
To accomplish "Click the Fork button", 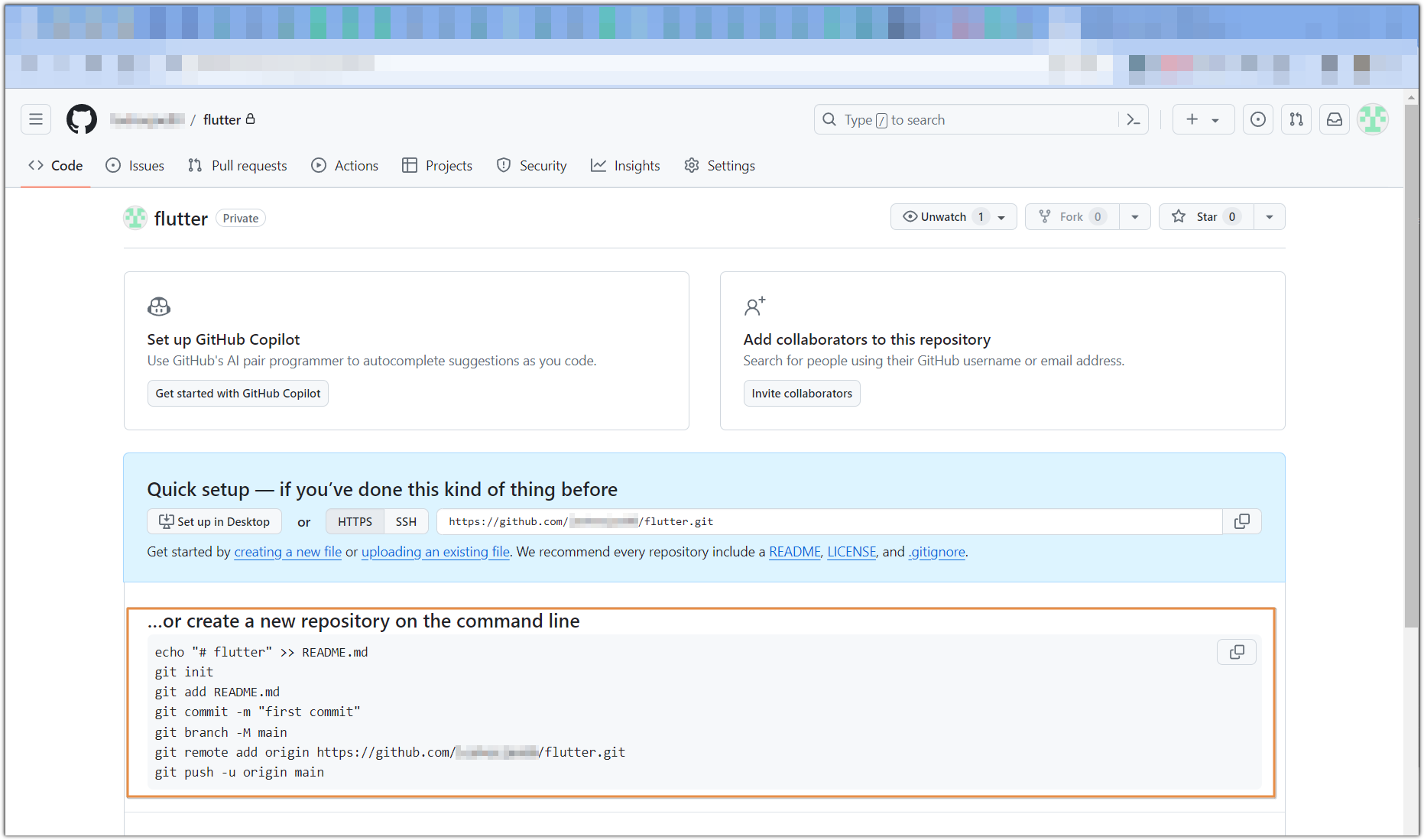I will (x=1072, y=217).
